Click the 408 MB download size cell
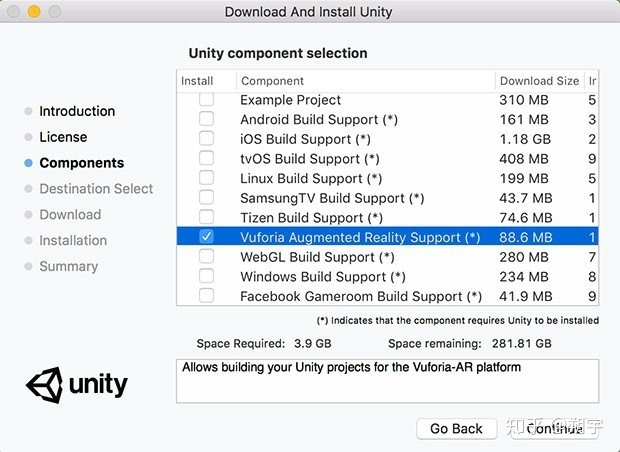Screen dimensions: 620x452 [524, 159]
